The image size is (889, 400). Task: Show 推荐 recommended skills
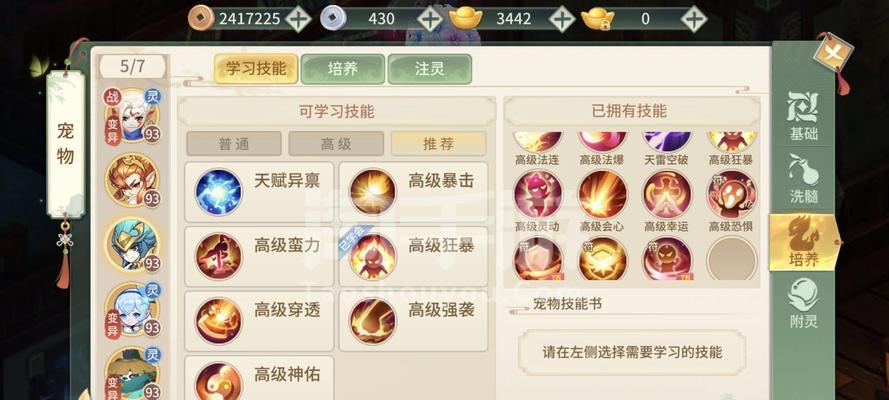[438, 143]
